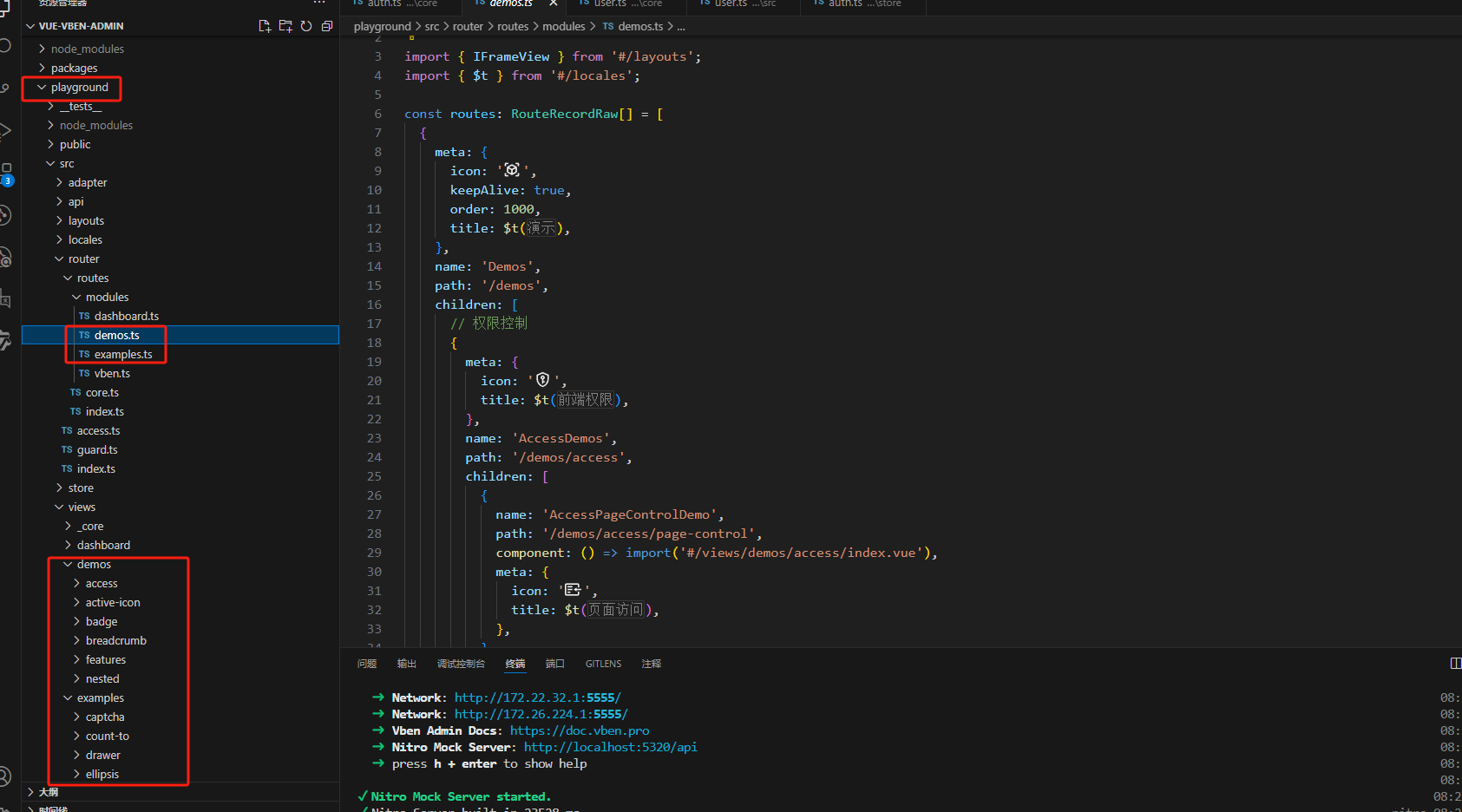Open the 172.26.224.1:5555 network link
The width and height of the screenshot is (1462, 812).
pos(541,714)
